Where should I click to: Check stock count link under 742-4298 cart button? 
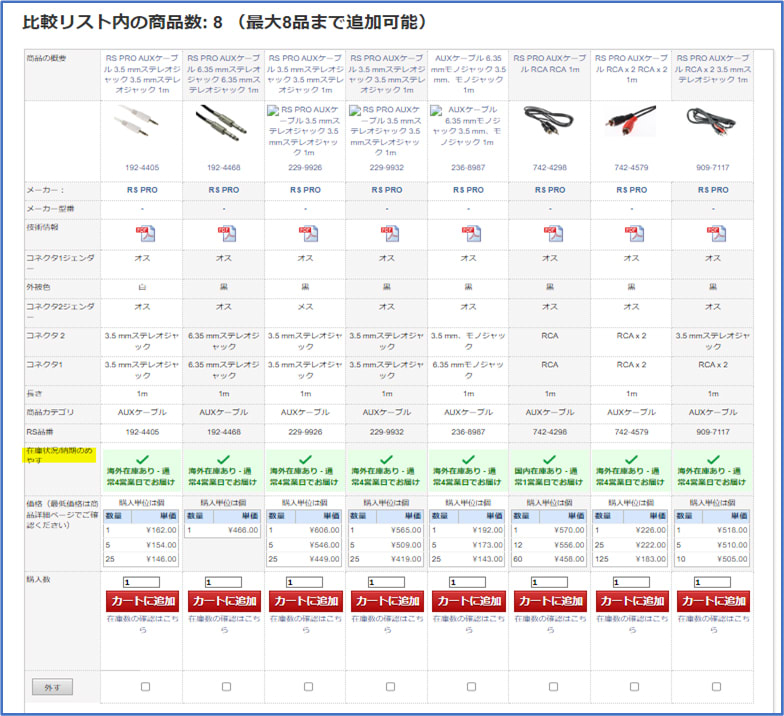(x=550, y=624)
